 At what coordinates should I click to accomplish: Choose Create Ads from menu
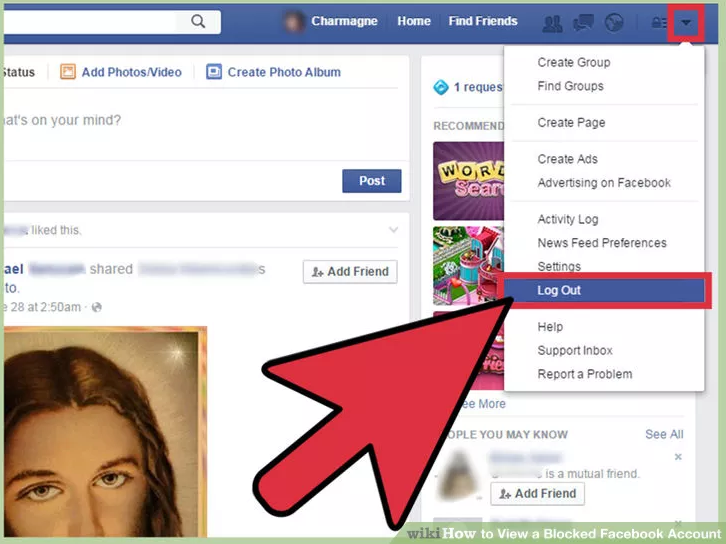click(x=568, y=159)
